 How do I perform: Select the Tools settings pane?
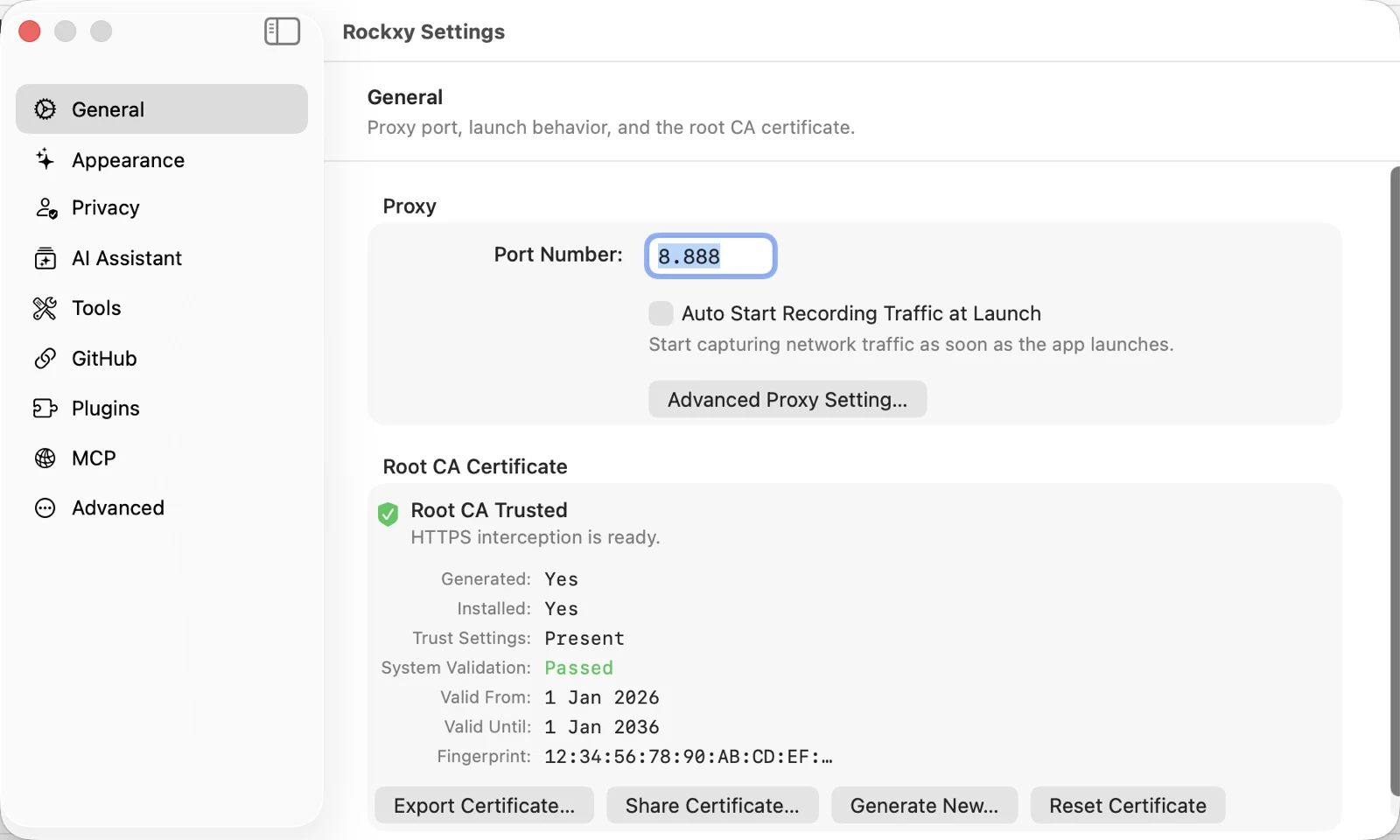(162, 308)
